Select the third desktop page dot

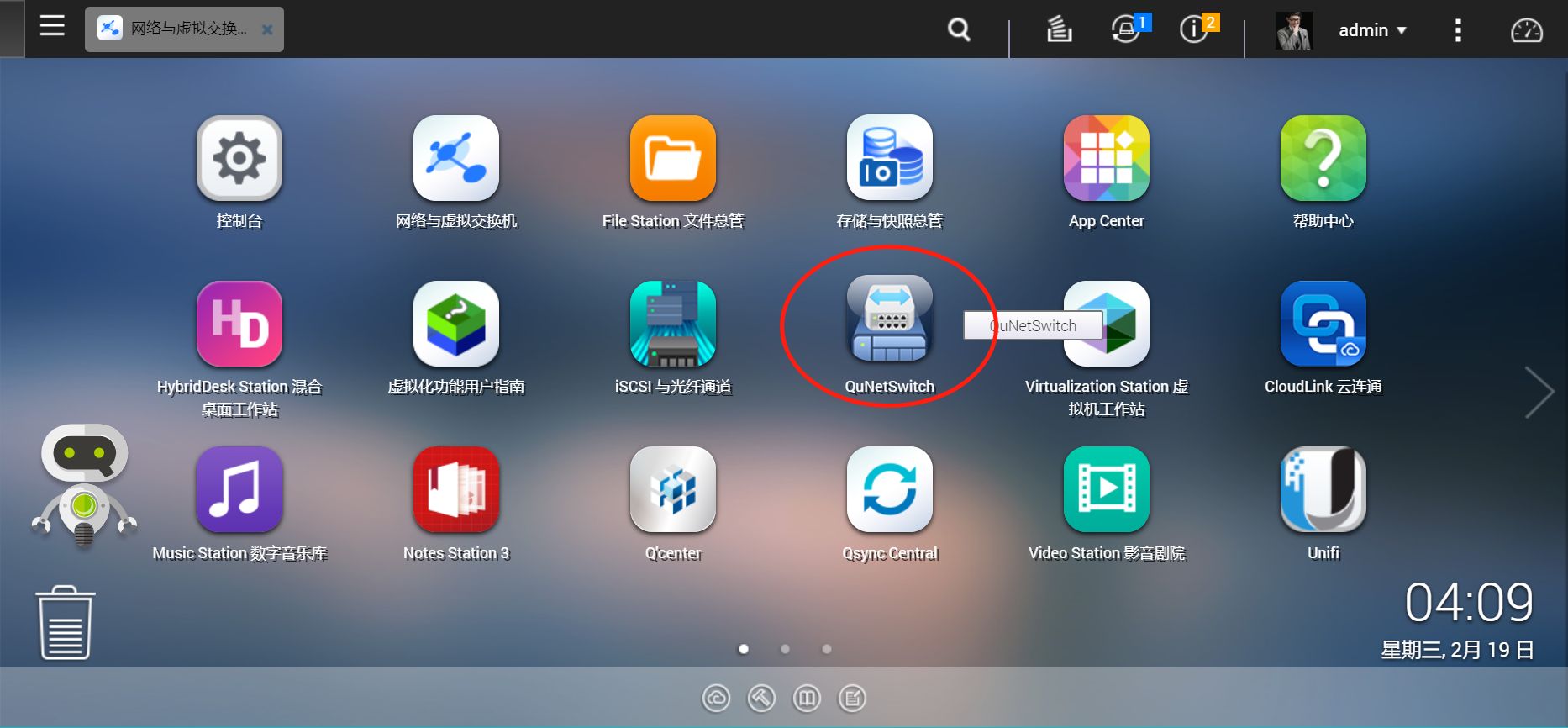[x=827, y=649]
